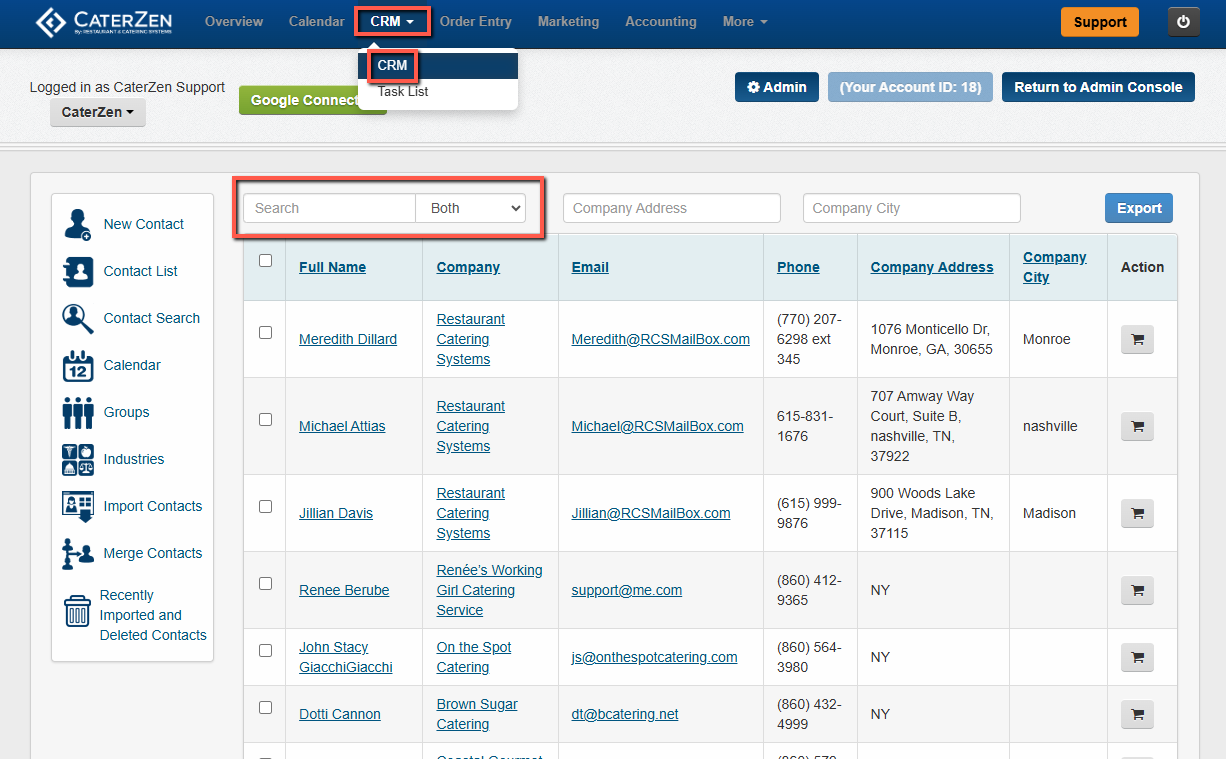Viewport: 1226px width, 759px height.
Task: Click the power logout icon
Action: tap(1184, 22)
